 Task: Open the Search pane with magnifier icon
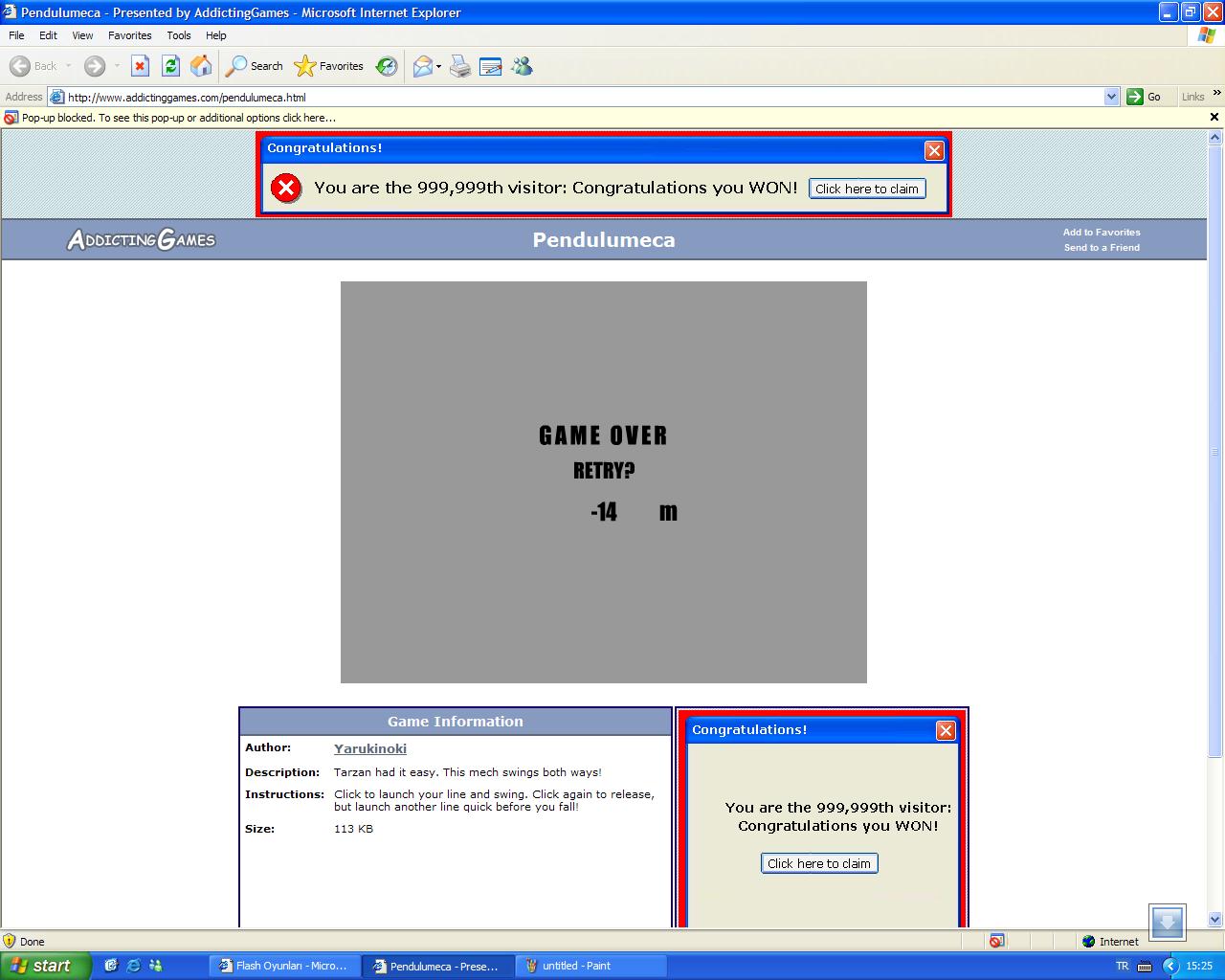(254, 66)
